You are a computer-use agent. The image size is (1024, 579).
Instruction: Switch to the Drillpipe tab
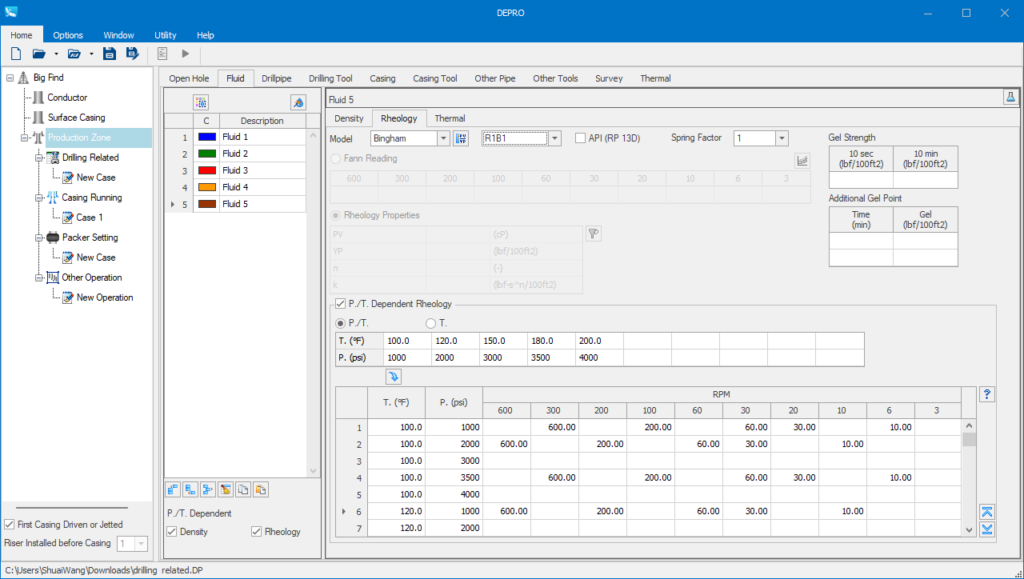(x=276, y=78)
